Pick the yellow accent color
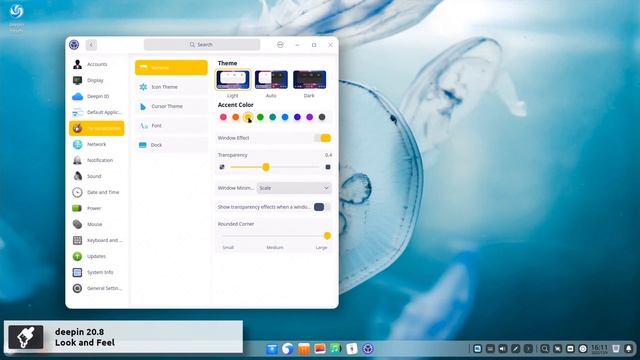The image size is (640, 360). click(x=248, y=117)
